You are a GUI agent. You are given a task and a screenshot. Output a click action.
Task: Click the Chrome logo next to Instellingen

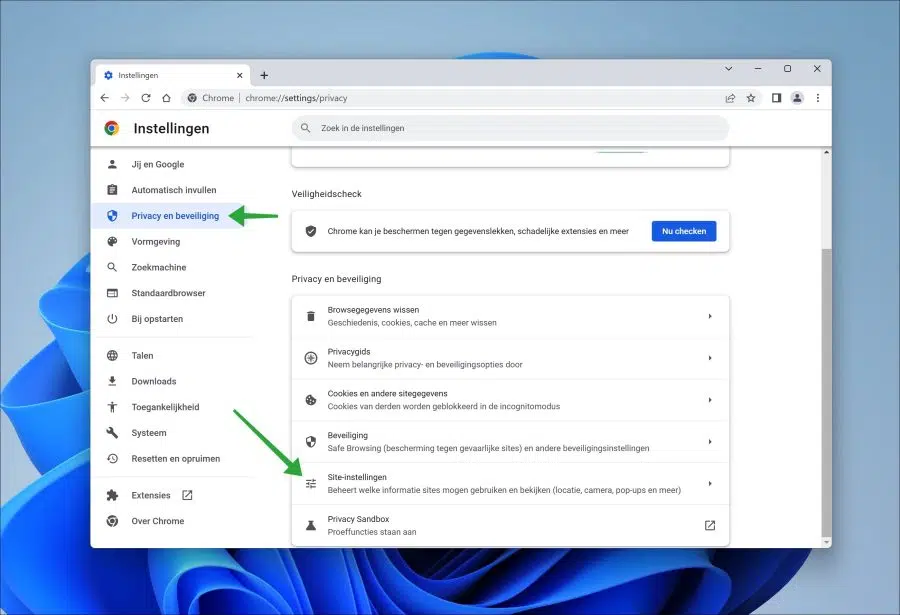tap(112, 128)
